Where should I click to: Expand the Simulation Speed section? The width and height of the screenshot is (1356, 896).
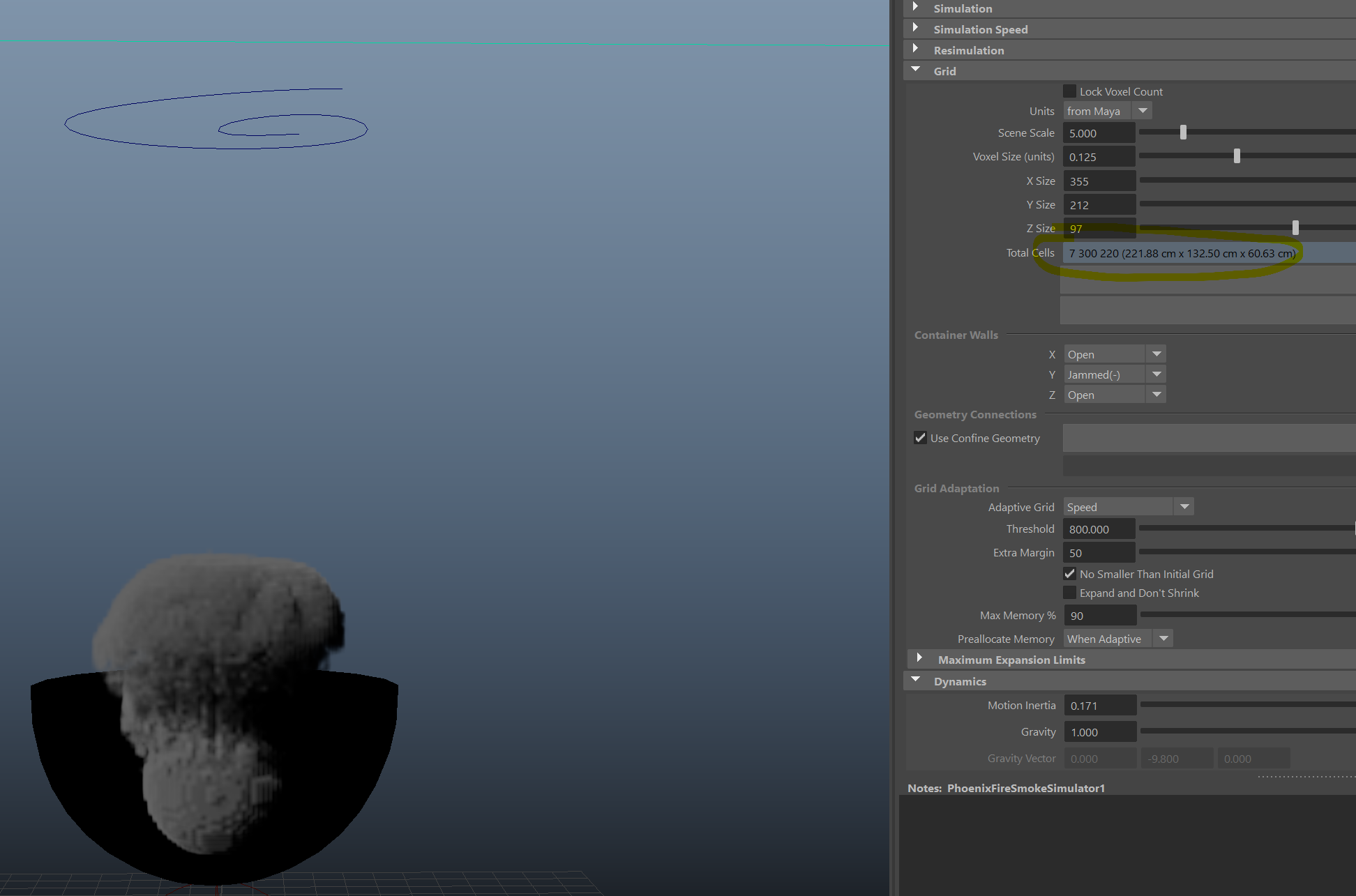[x=915, y=28]
